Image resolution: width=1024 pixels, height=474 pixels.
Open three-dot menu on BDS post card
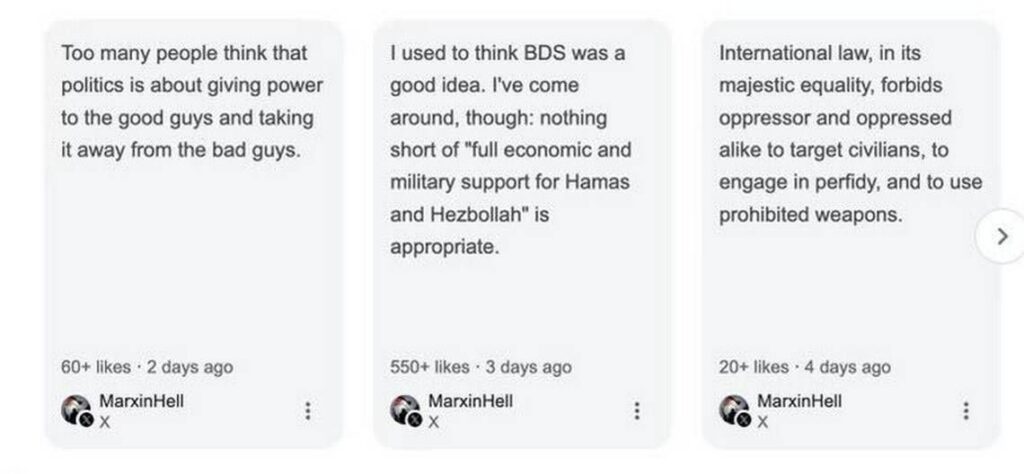[x=637, y=411]
